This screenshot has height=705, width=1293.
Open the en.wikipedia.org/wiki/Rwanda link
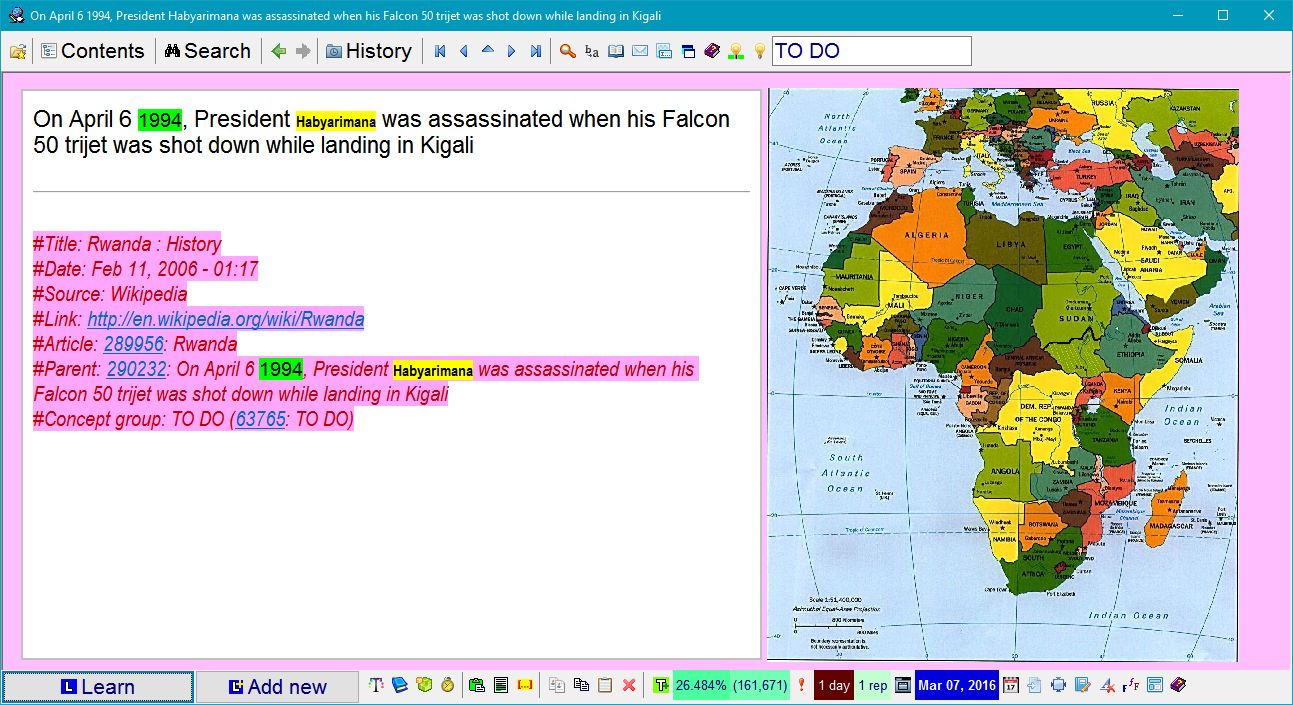point(225,319)
